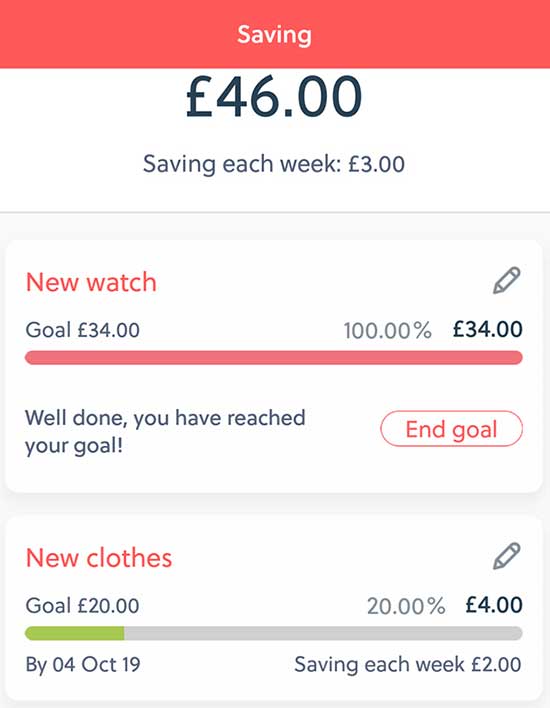Tap the Goal £34.00 label

click(83, 330)
